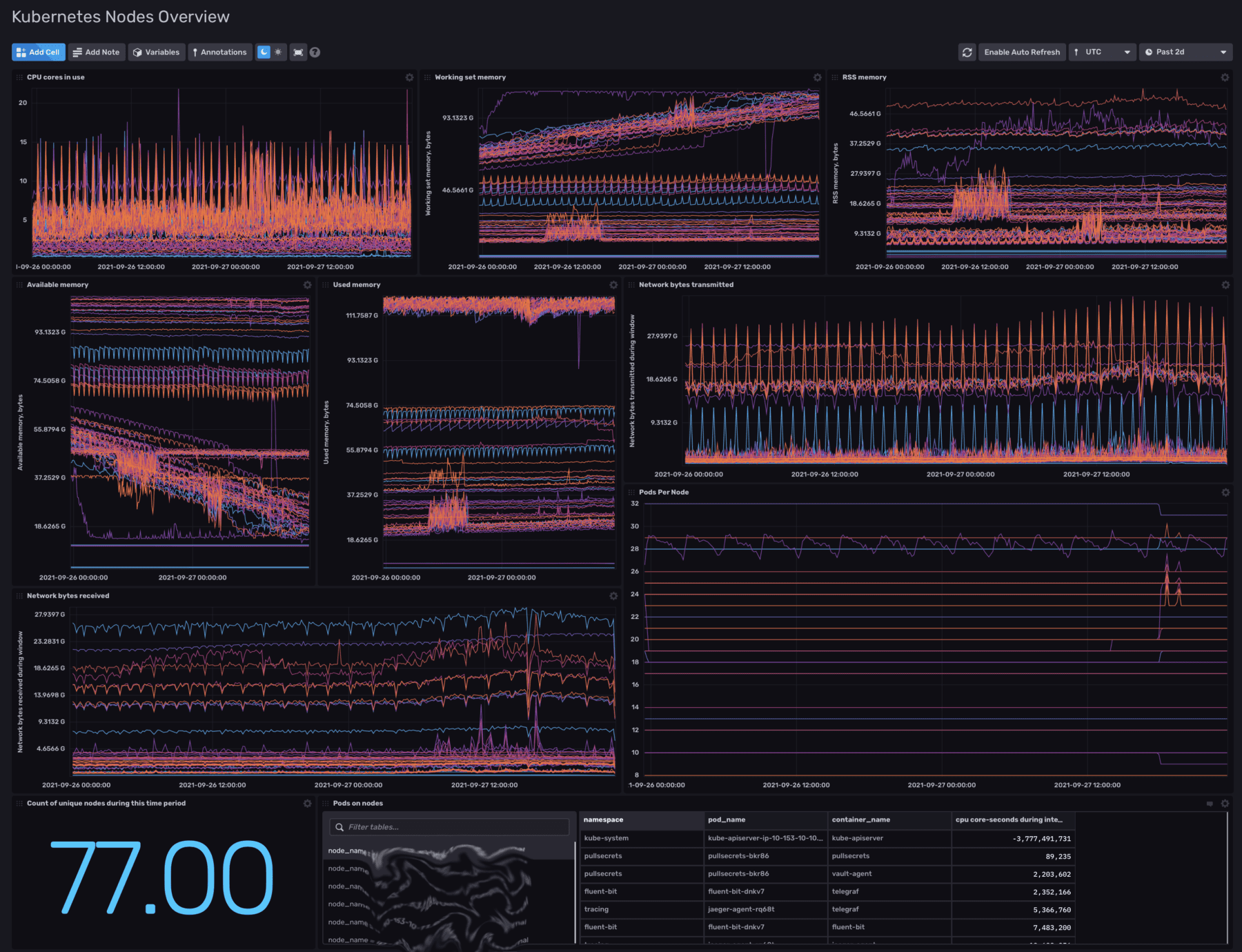The width and height of the screenshot is (1242, 952).
Task: Click the namespace column header
Action: pos(604,820)
